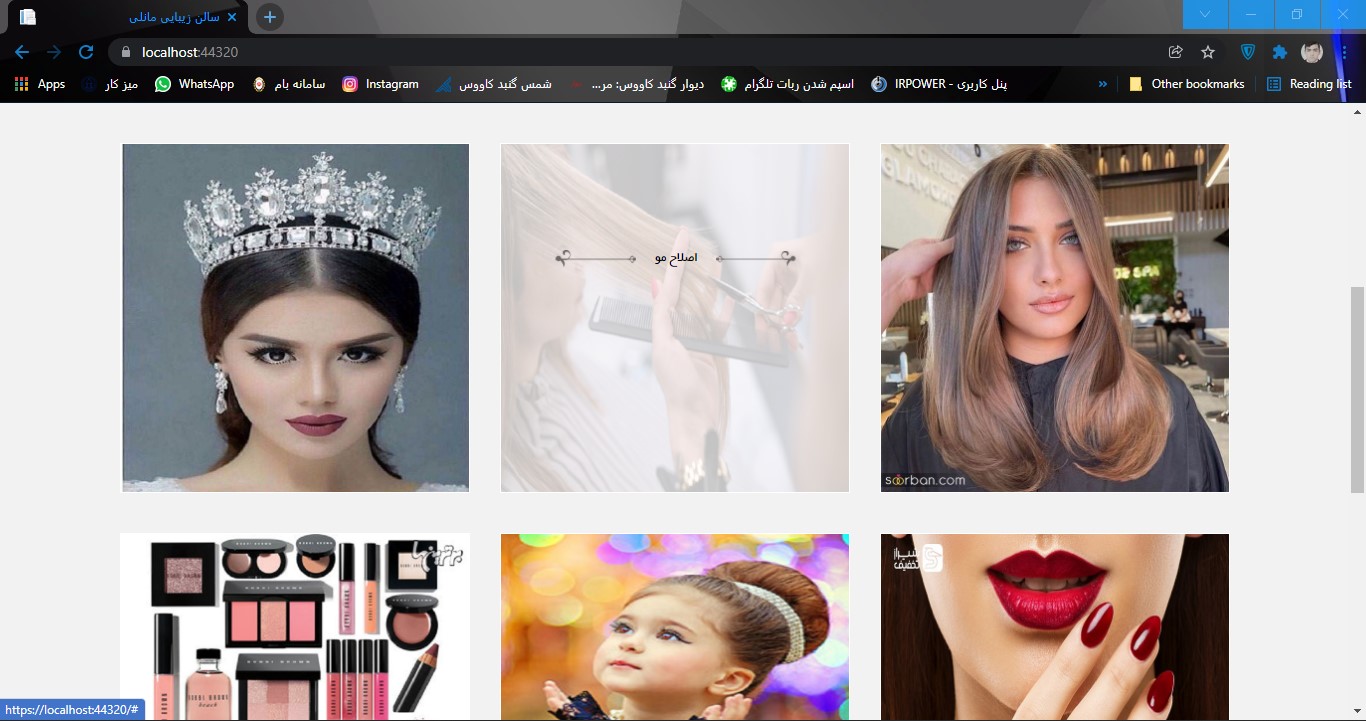Open the Chrome profile avatar
The image size is (1366, 721).
(x=1311, y=52)
